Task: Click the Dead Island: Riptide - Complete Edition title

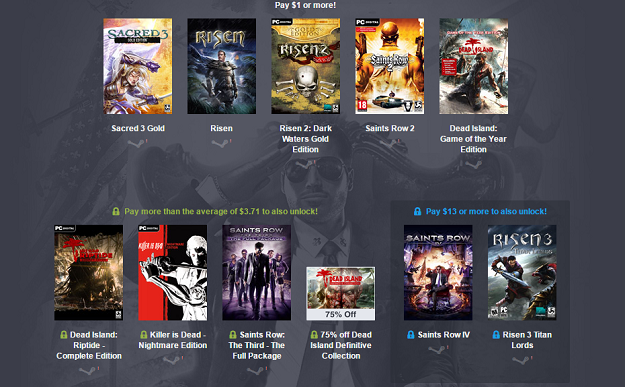Action: coord(89,345)
